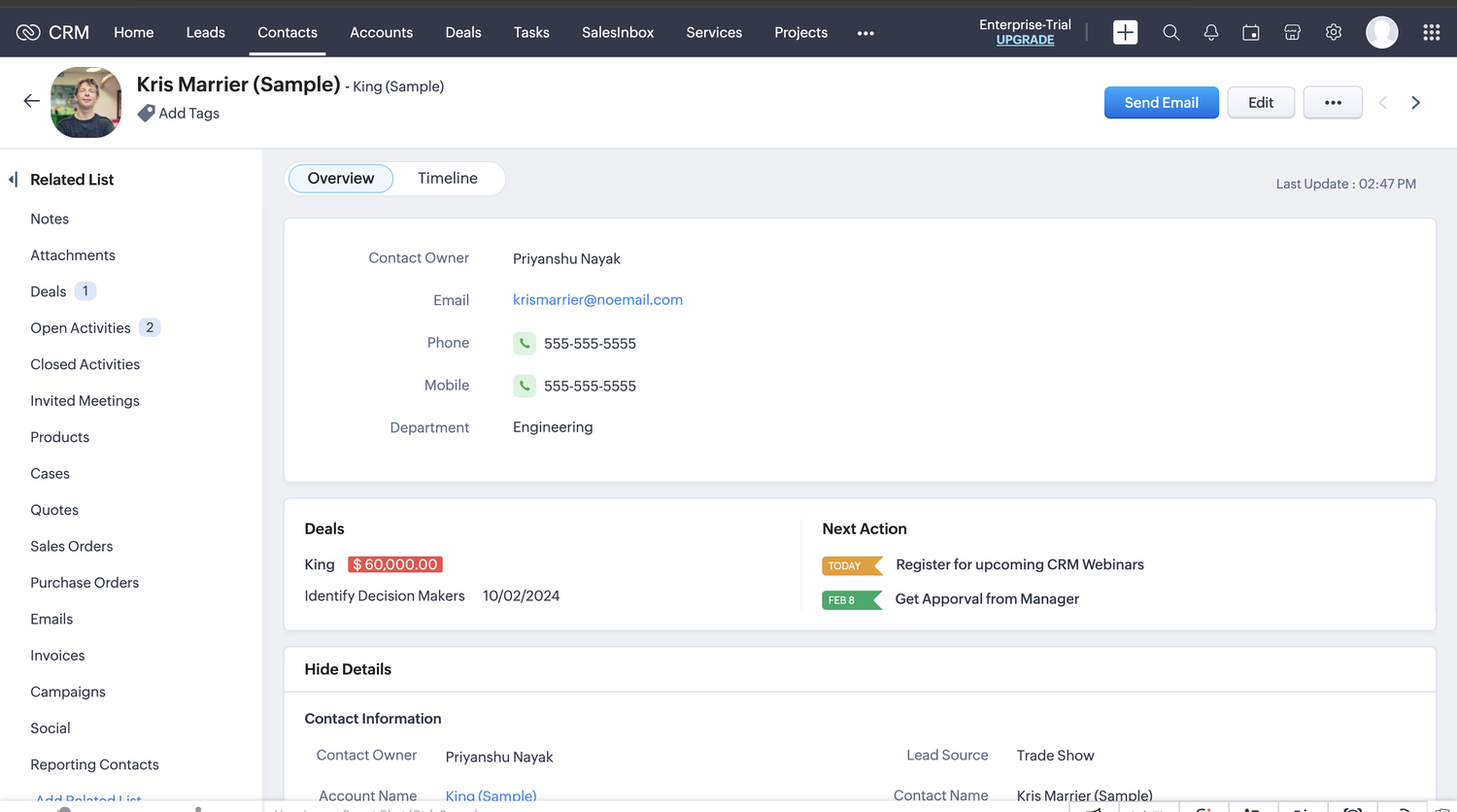Go to the next contact record
1457x812 pixels.
1416,102
